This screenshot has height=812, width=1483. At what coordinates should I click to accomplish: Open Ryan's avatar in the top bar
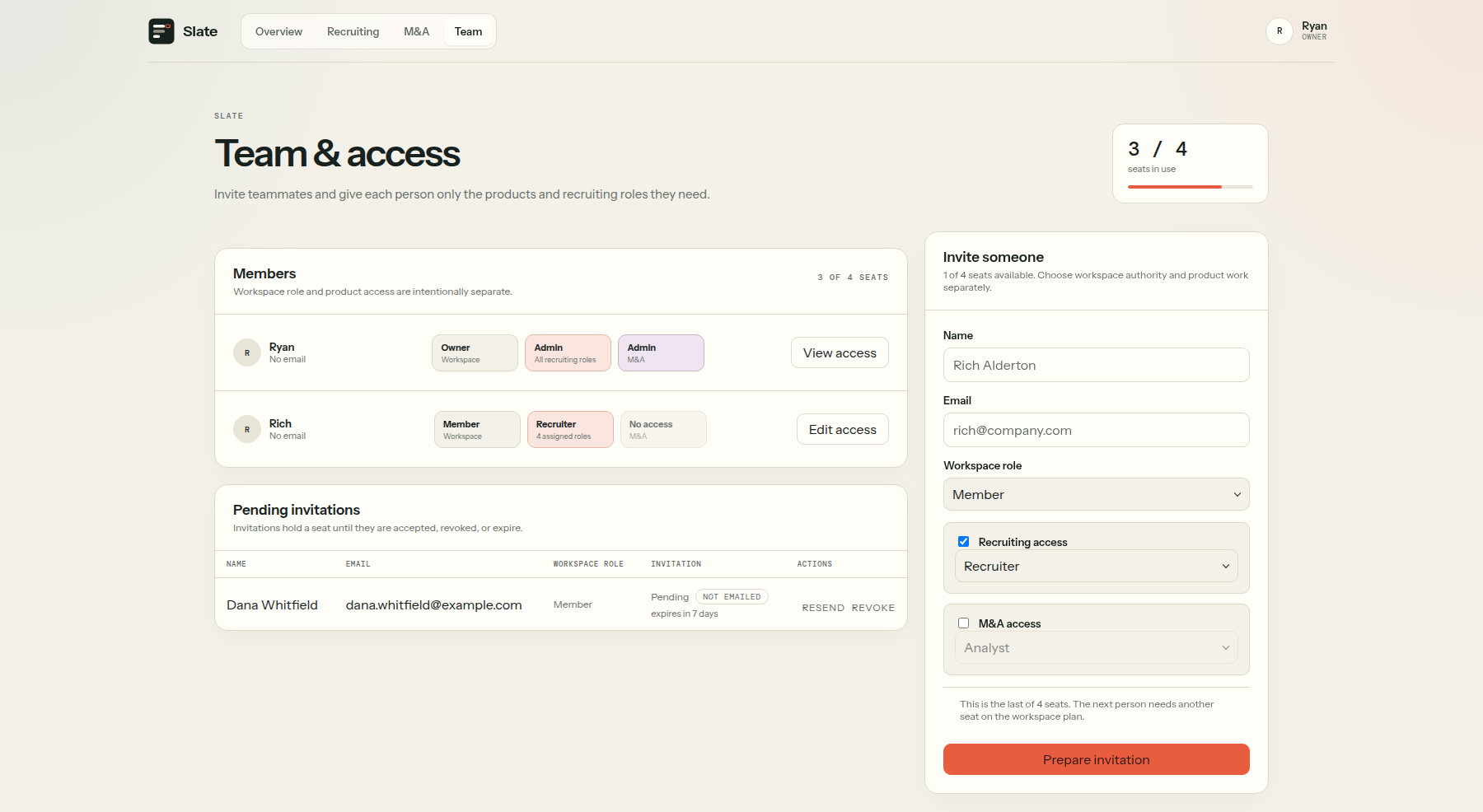tap(1279, 31)
